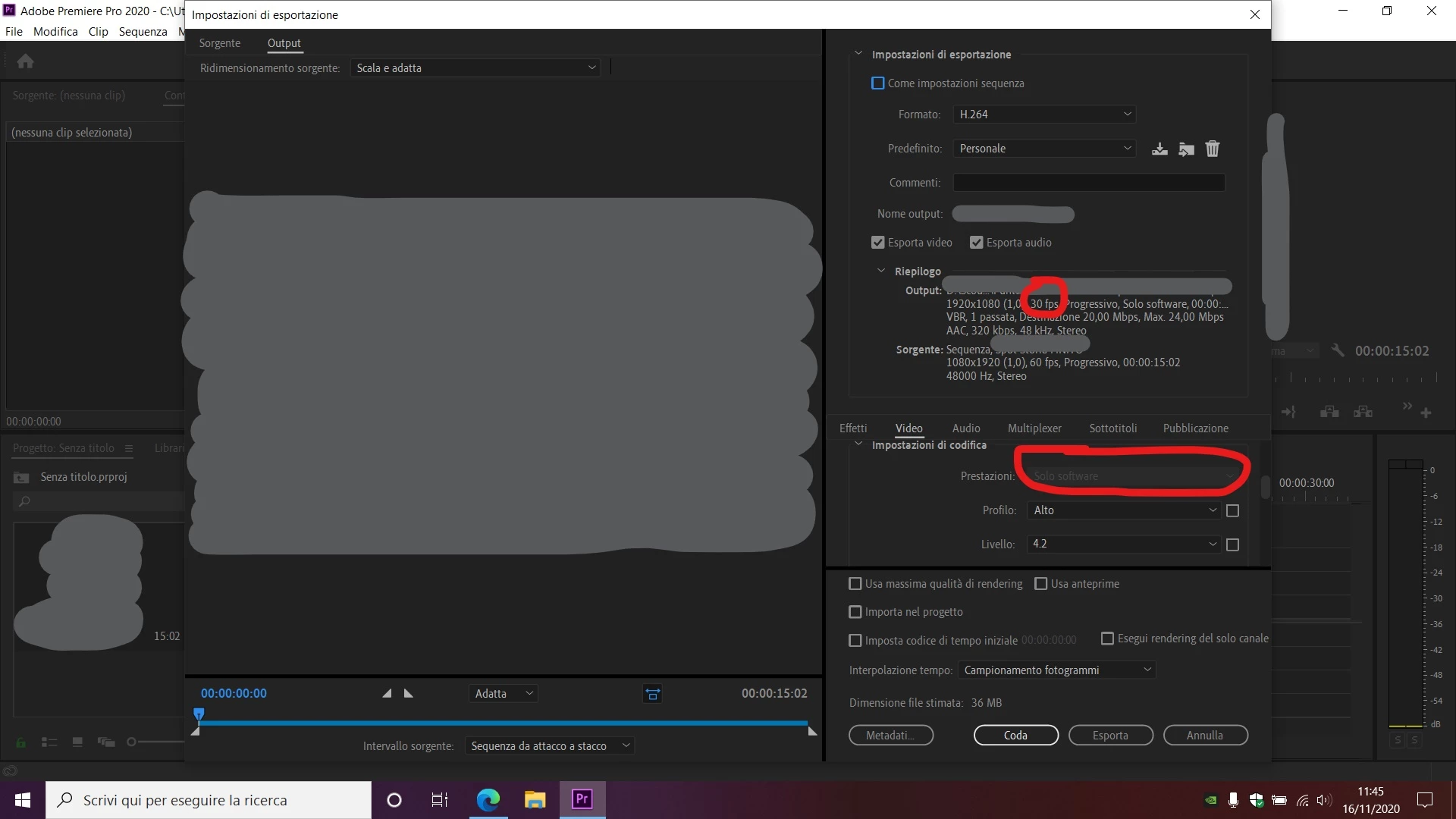Click the blue playhead on the preview timeline
Viewport: 1456px width, 819px height.
tap(199, 714)
